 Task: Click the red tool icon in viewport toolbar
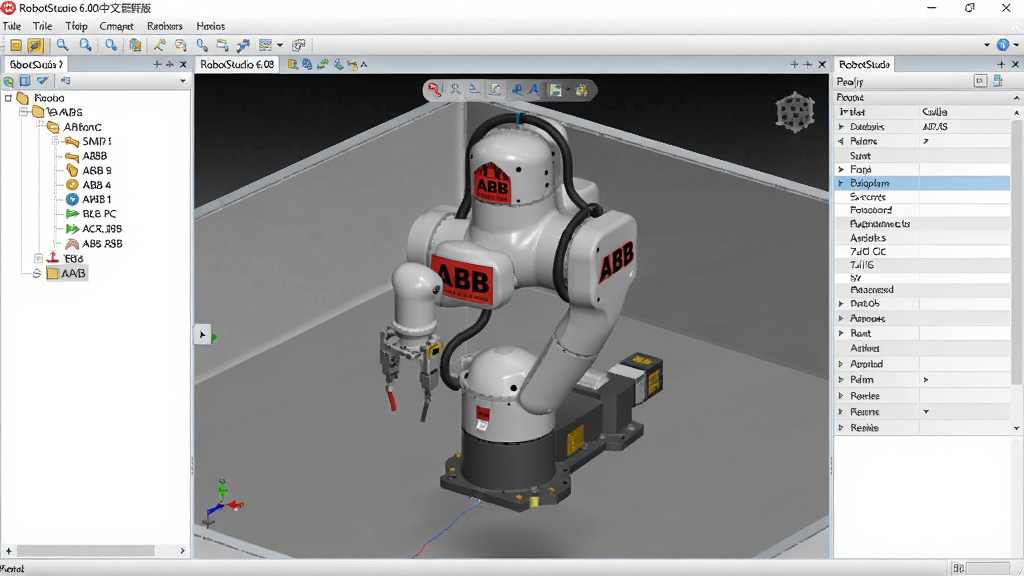coord(434,90)
